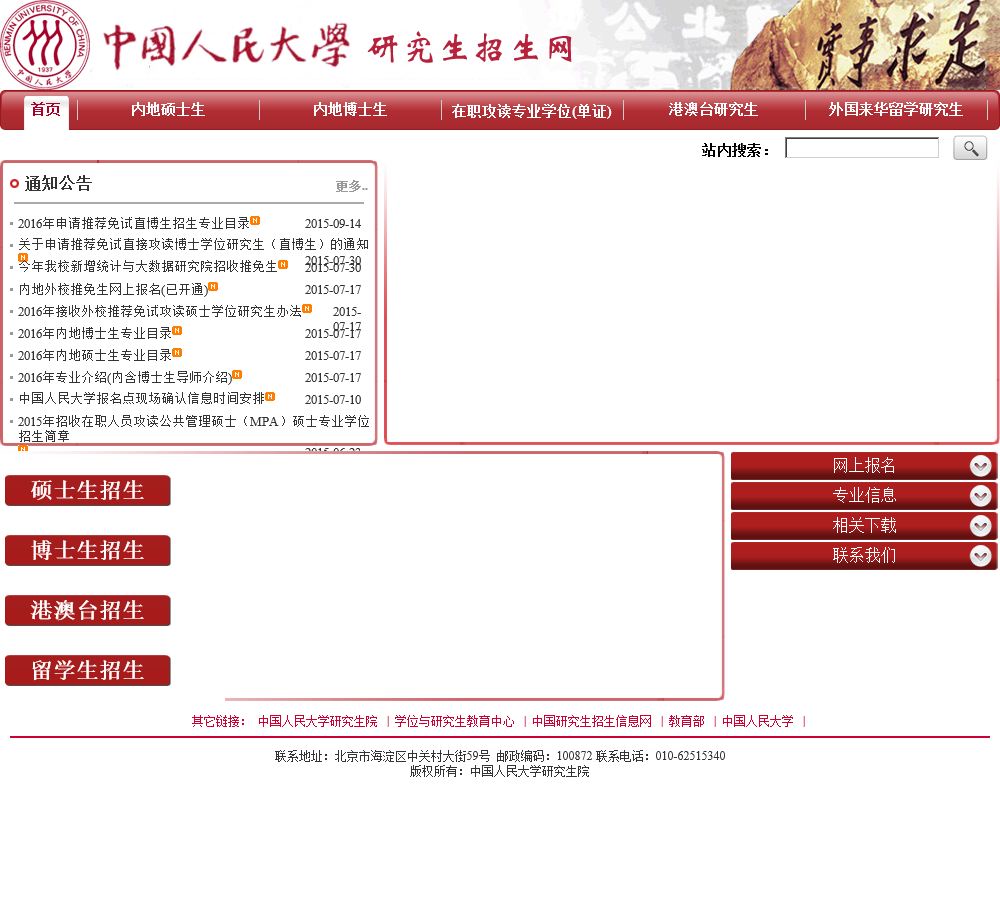Click 更多 link in 通知公告
This screenshot has width=1000, height=909.
[x=351, y=186]
